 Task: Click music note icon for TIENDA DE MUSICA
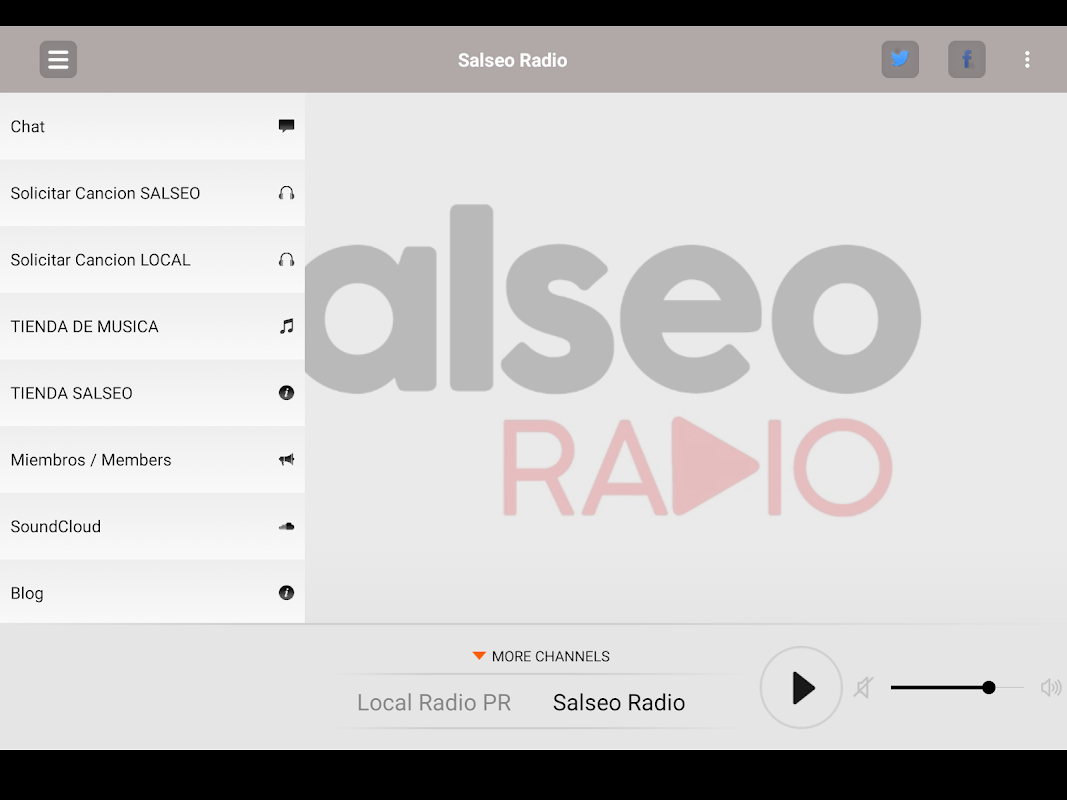(x=286, y=326)
